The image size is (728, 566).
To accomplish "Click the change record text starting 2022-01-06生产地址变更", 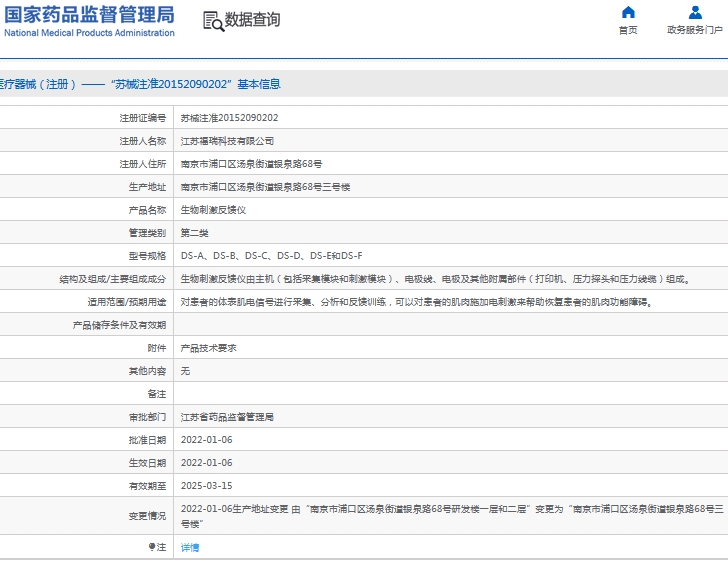I will (452, 516).
